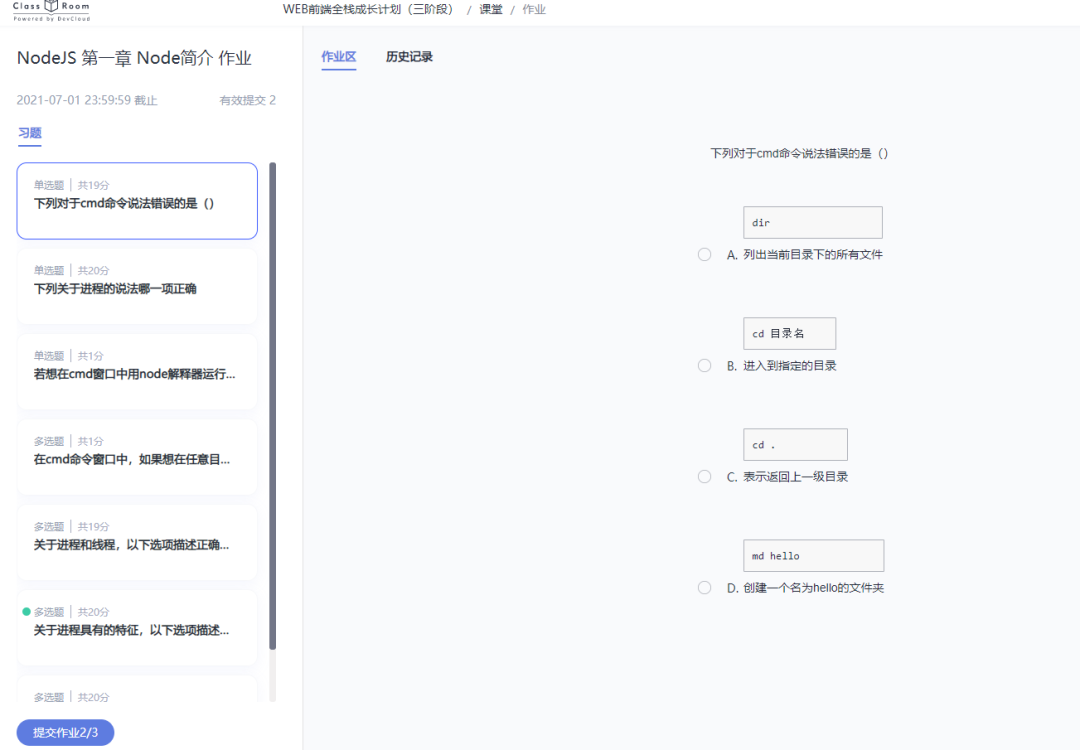Click the 'cd 目录名' code box
This screenshot has width=1080, height=750.
789,333
